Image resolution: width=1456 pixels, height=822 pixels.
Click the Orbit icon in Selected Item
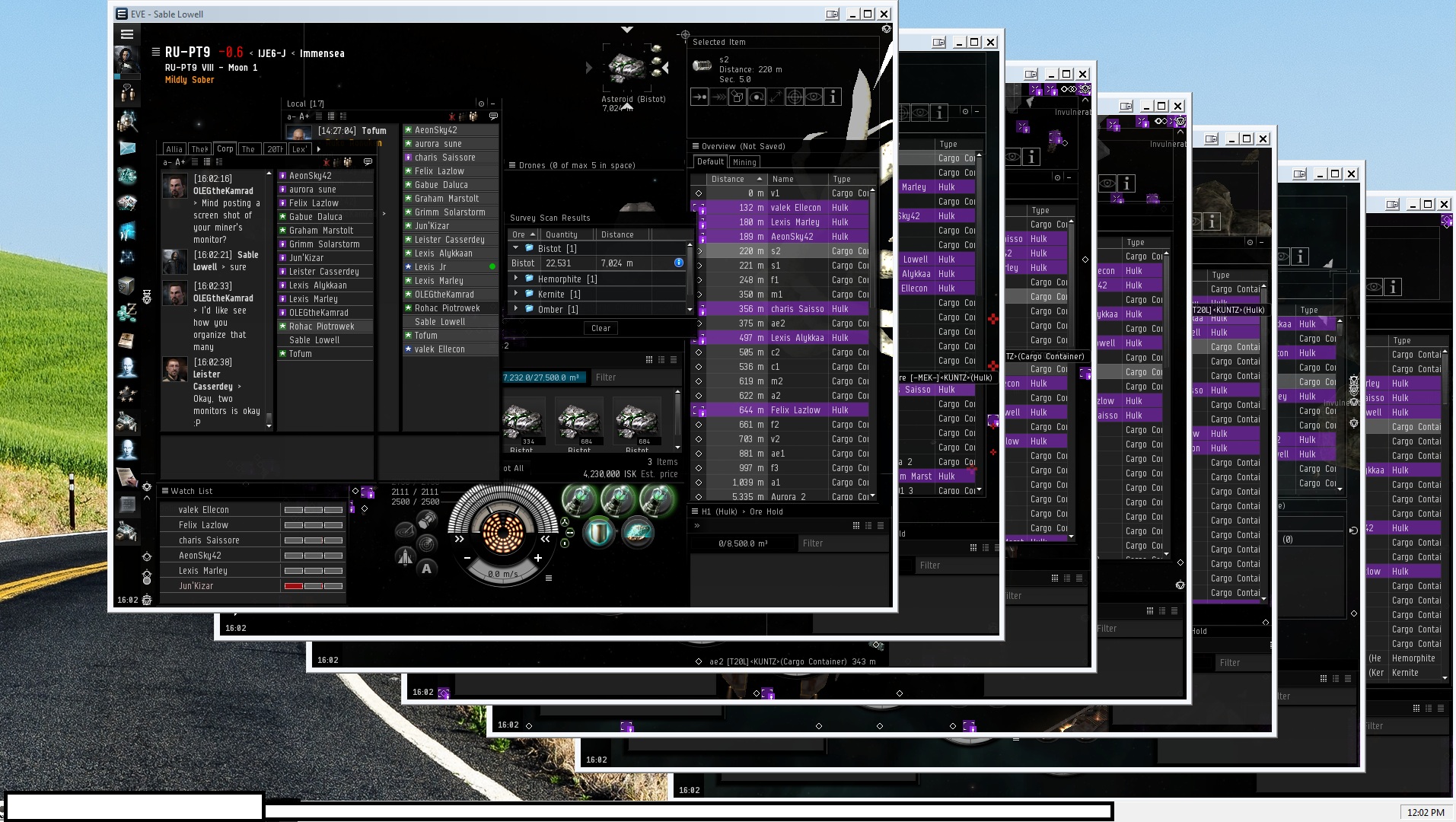point(757,97)
